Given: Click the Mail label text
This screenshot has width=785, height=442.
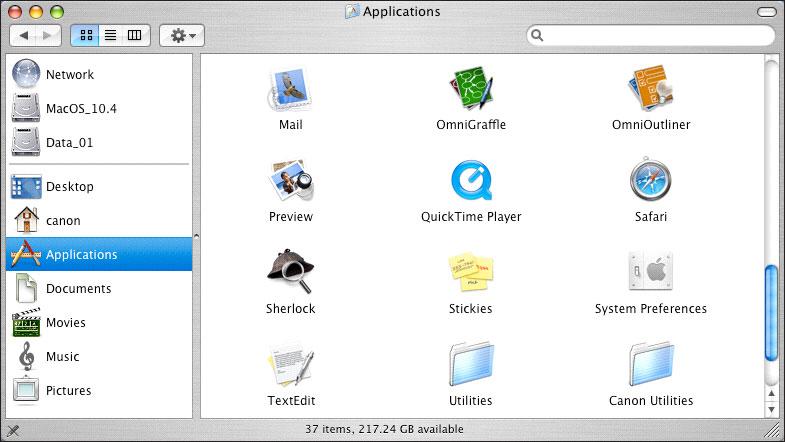Looking at the screenshot, I should pyautogui.click(x=291, y=125).
